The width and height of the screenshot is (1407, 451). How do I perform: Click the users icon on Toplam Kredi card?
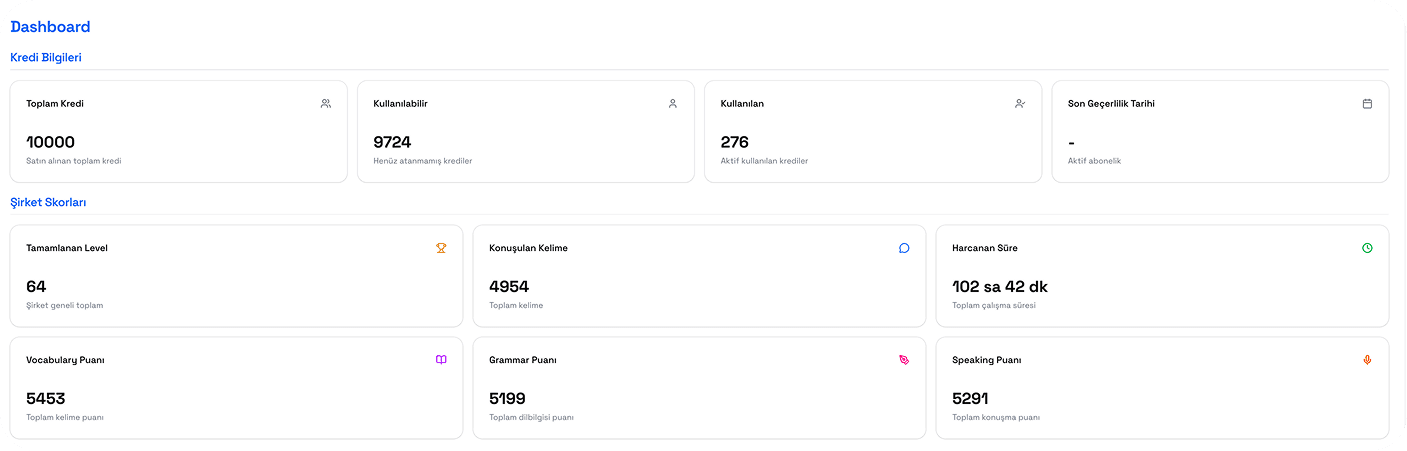[326, 103]
